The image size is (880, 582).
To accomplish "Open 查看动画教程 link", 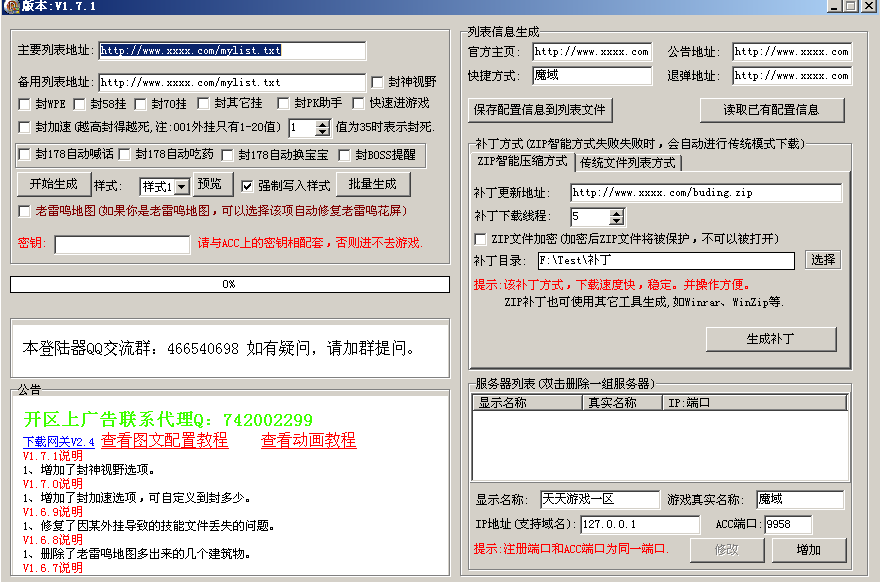I will pos(308,440).
